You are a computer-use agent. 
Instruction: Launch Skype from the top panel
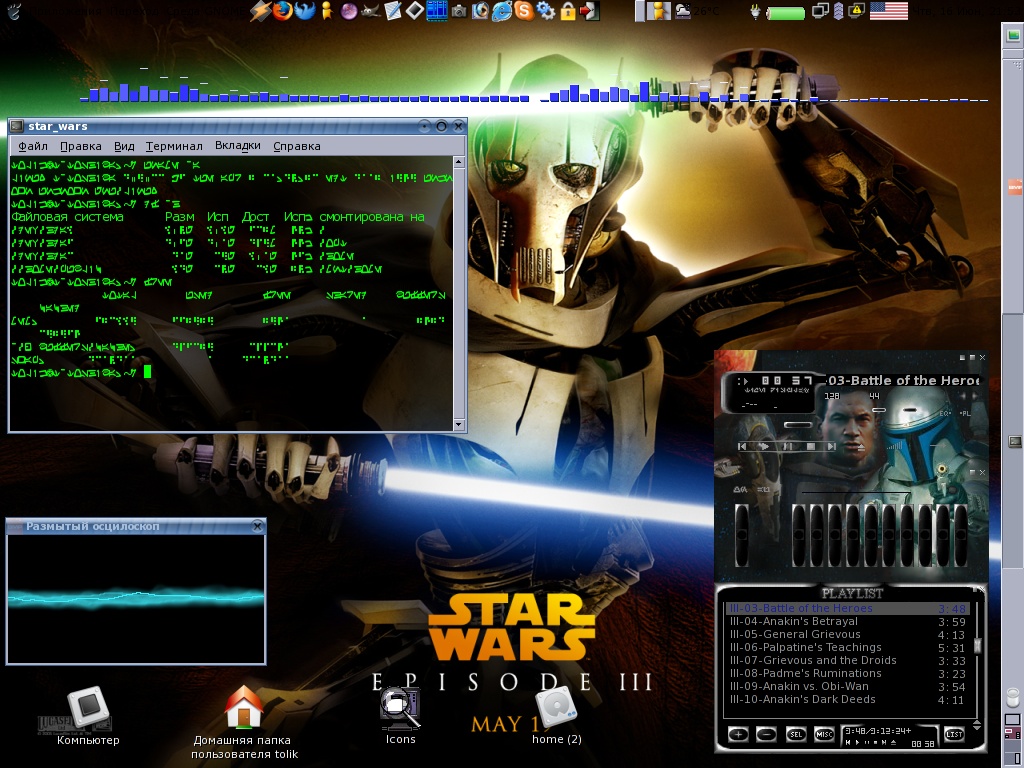point(524,10)
